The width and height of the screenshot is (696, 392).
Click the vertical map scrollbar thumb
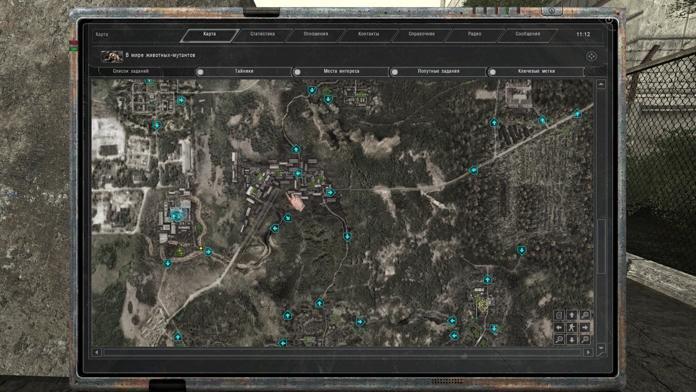[601, 245]
